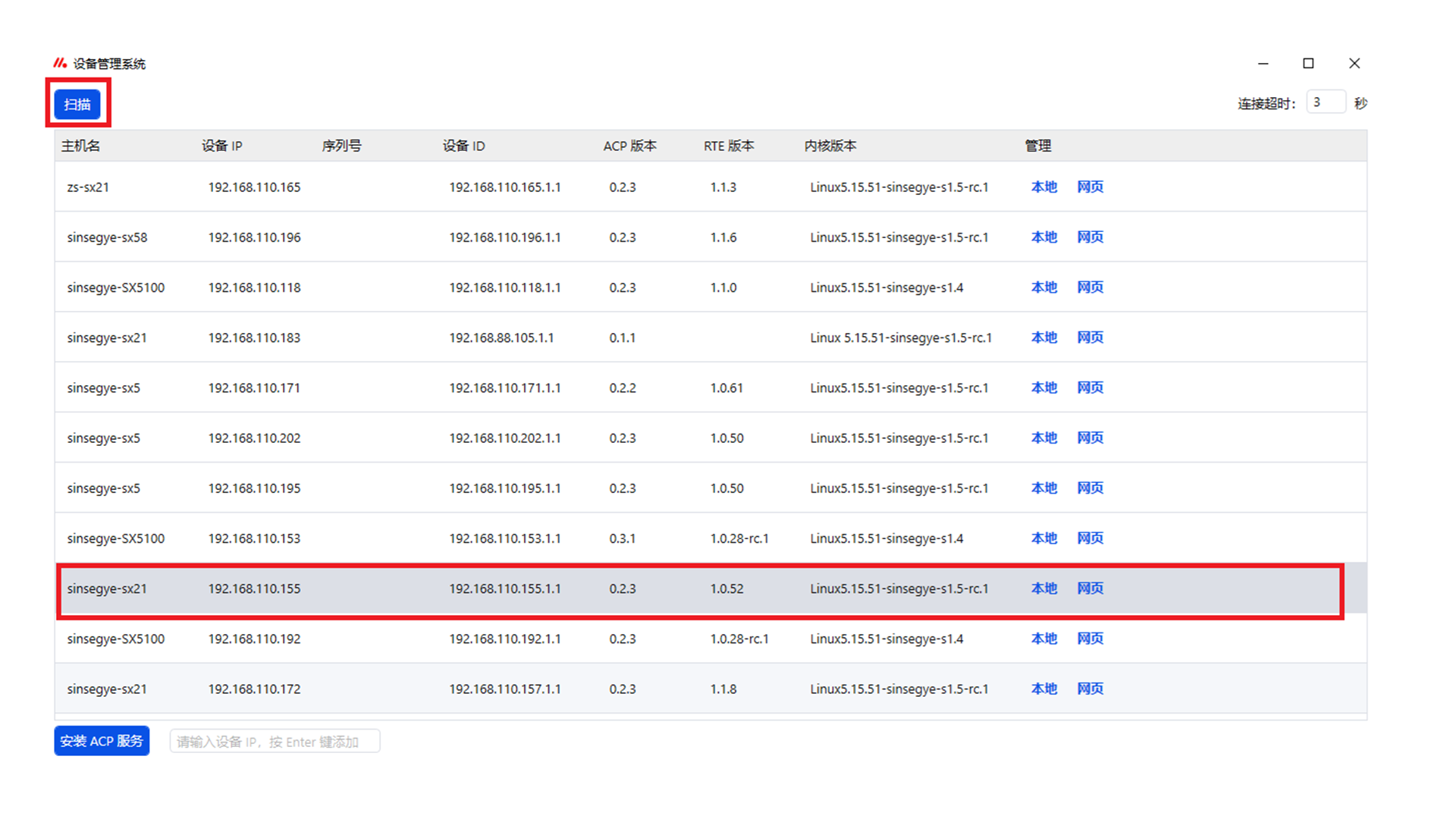Maximize the device management window

[x=1308, y=63]
